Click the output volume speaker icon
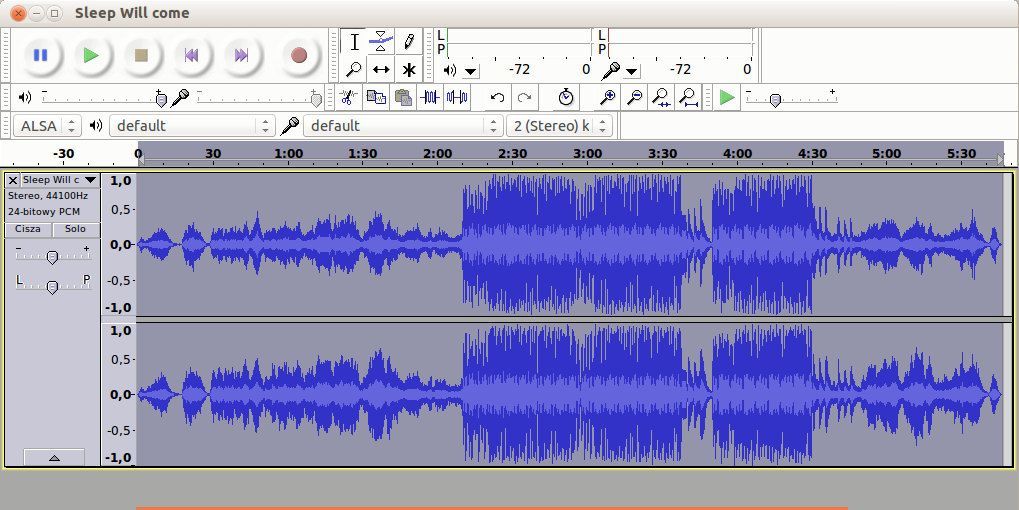Viewport: 1019px width, 510px height. pos(25,97)
